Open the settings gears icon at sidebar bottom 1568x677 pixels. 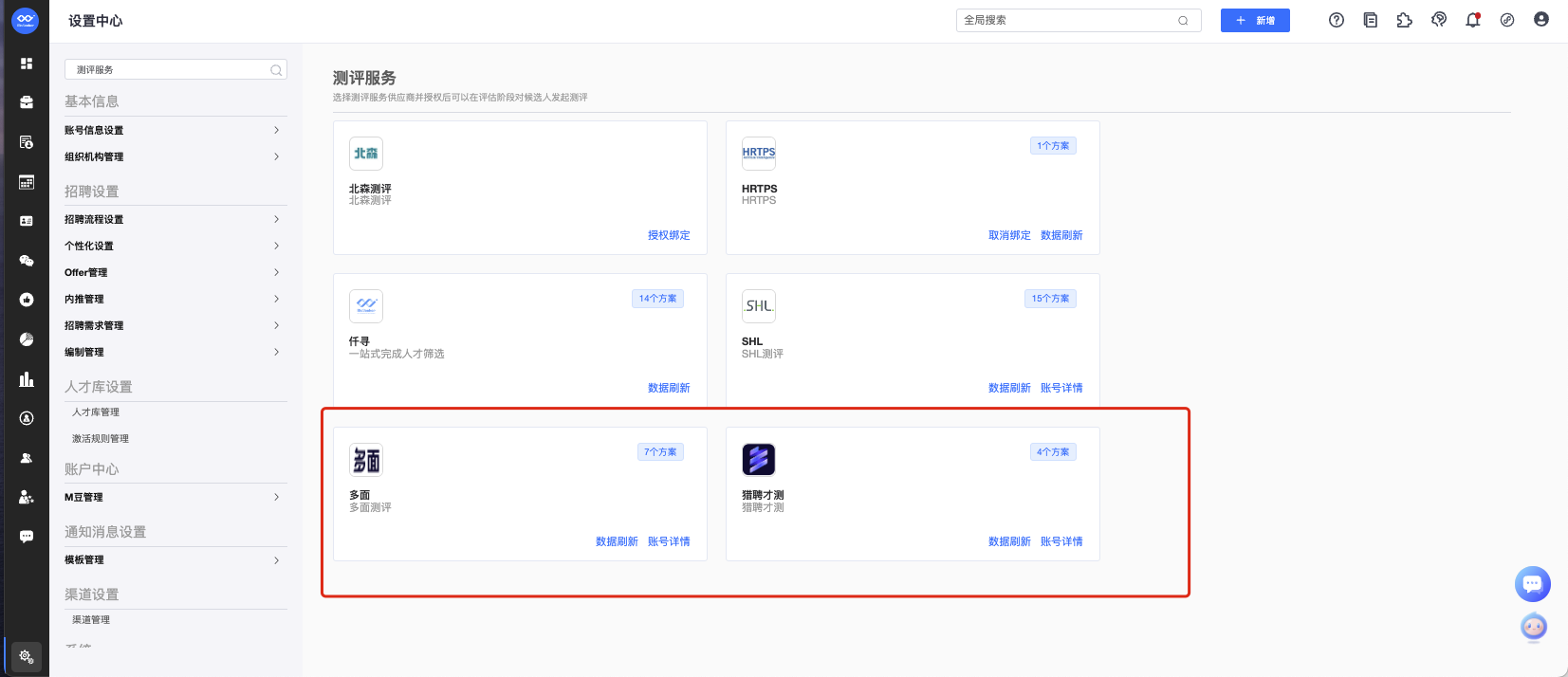tap(27, 656)
